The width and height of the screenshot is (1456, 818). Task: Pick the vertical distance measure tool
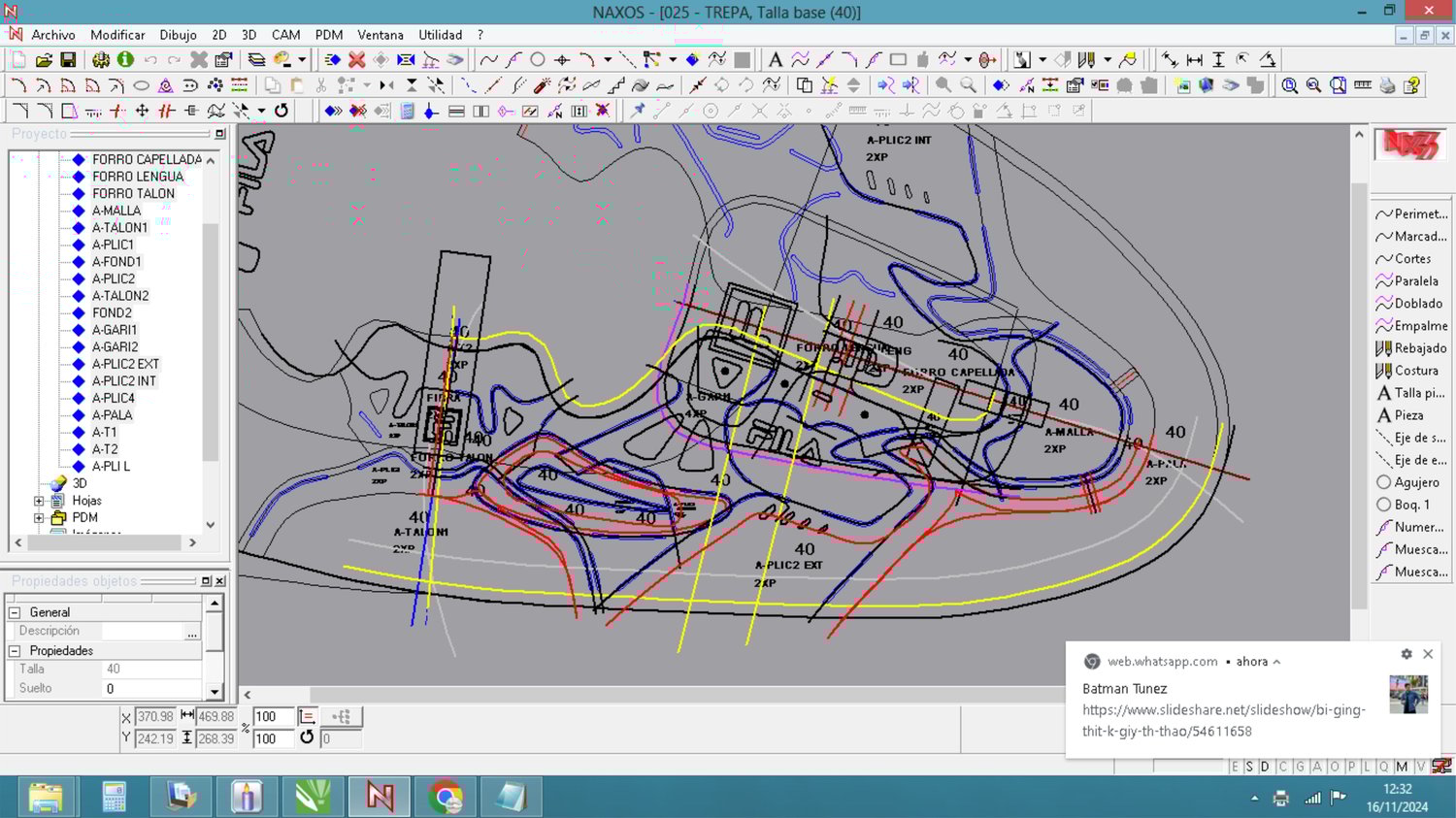[1219, 59]
